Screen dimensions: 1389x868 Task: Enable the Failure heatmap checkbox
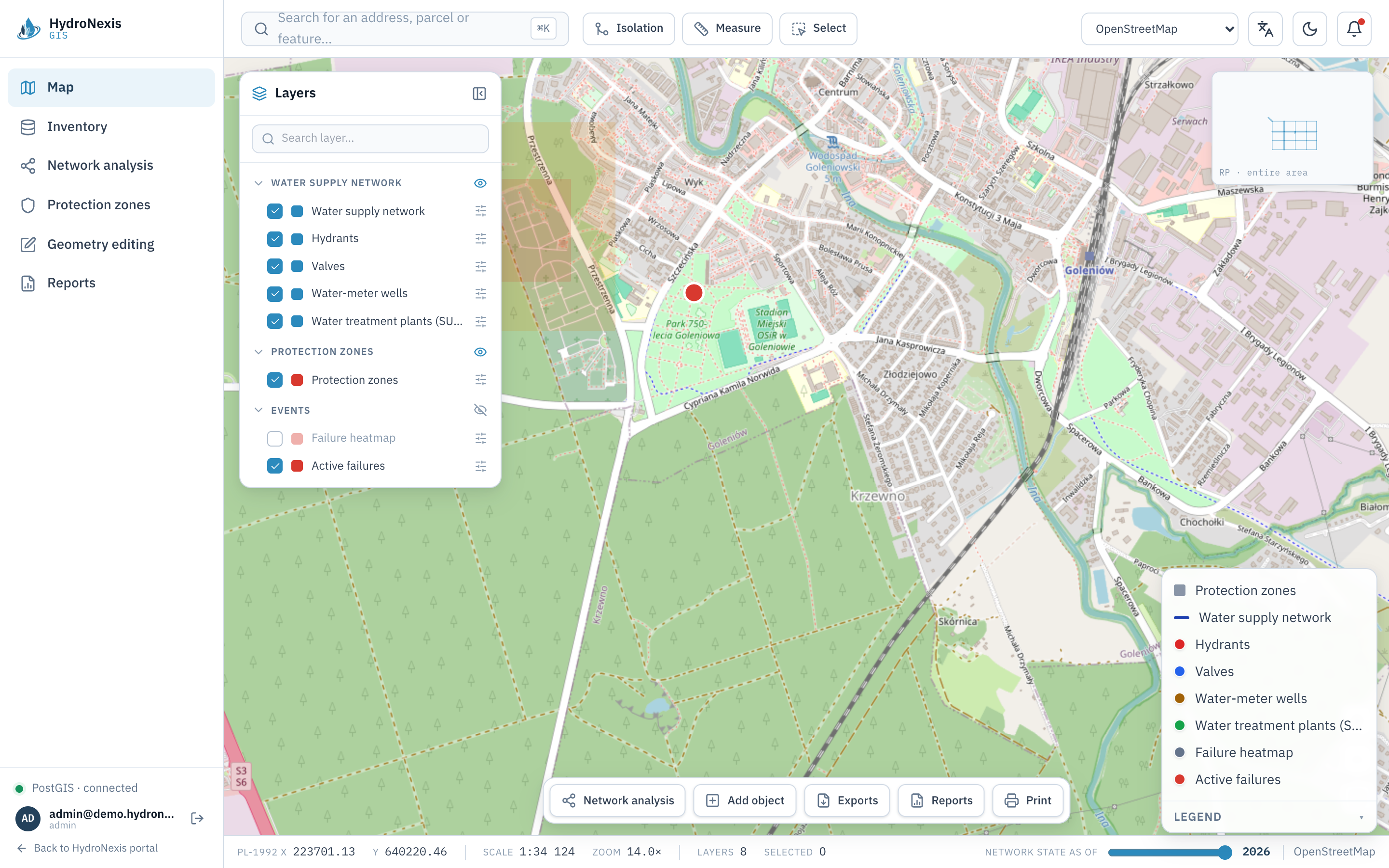pos(275,438)
